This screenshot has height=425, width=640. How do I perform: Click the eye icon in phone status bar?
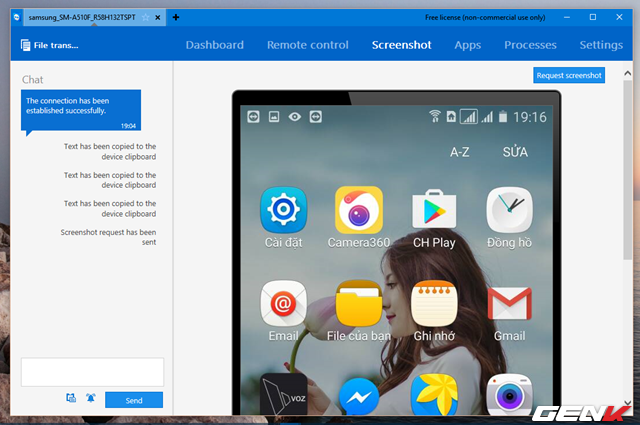(295, 117)
